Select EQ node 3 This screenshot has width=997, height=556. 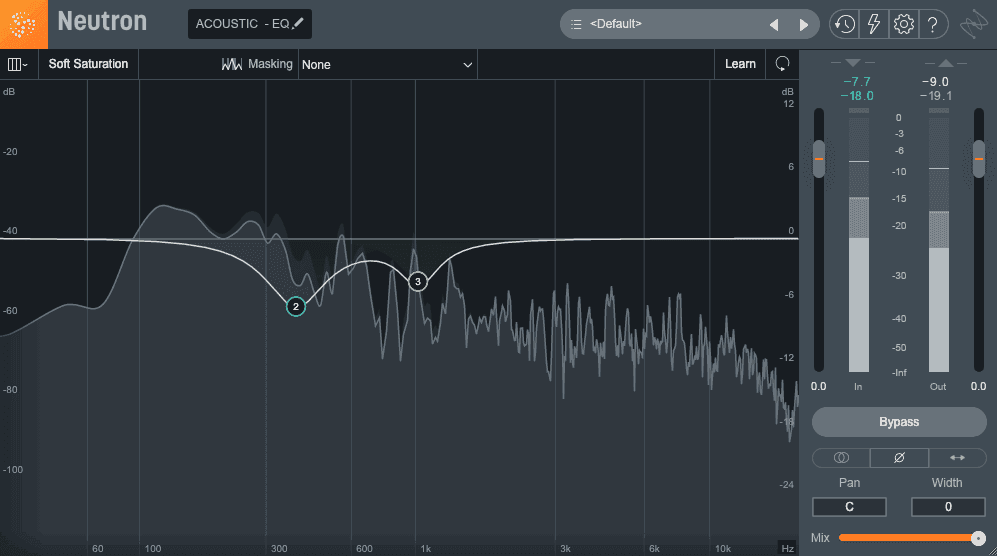coord(418,281)
